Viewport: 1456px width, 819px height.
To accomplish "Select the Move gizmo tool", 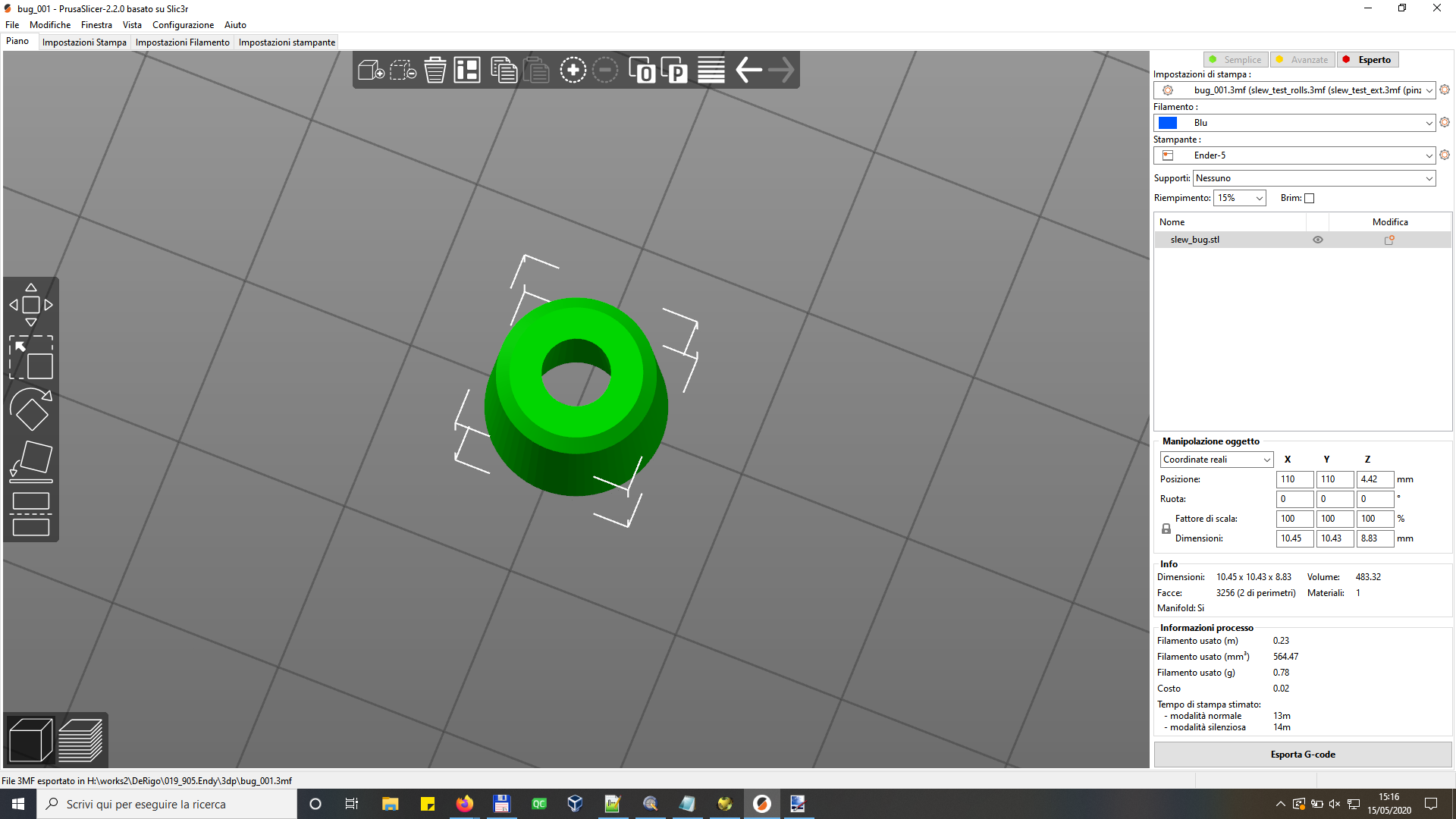I will 31,305.
